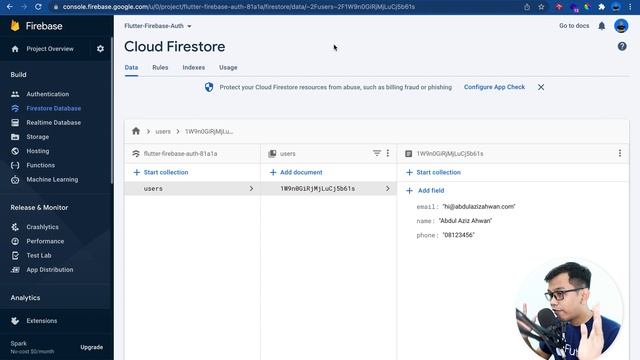This screenshot has height=360, width=640.
Task: Click the document ID in breadcrumb
Action: [x=209, y=131]
